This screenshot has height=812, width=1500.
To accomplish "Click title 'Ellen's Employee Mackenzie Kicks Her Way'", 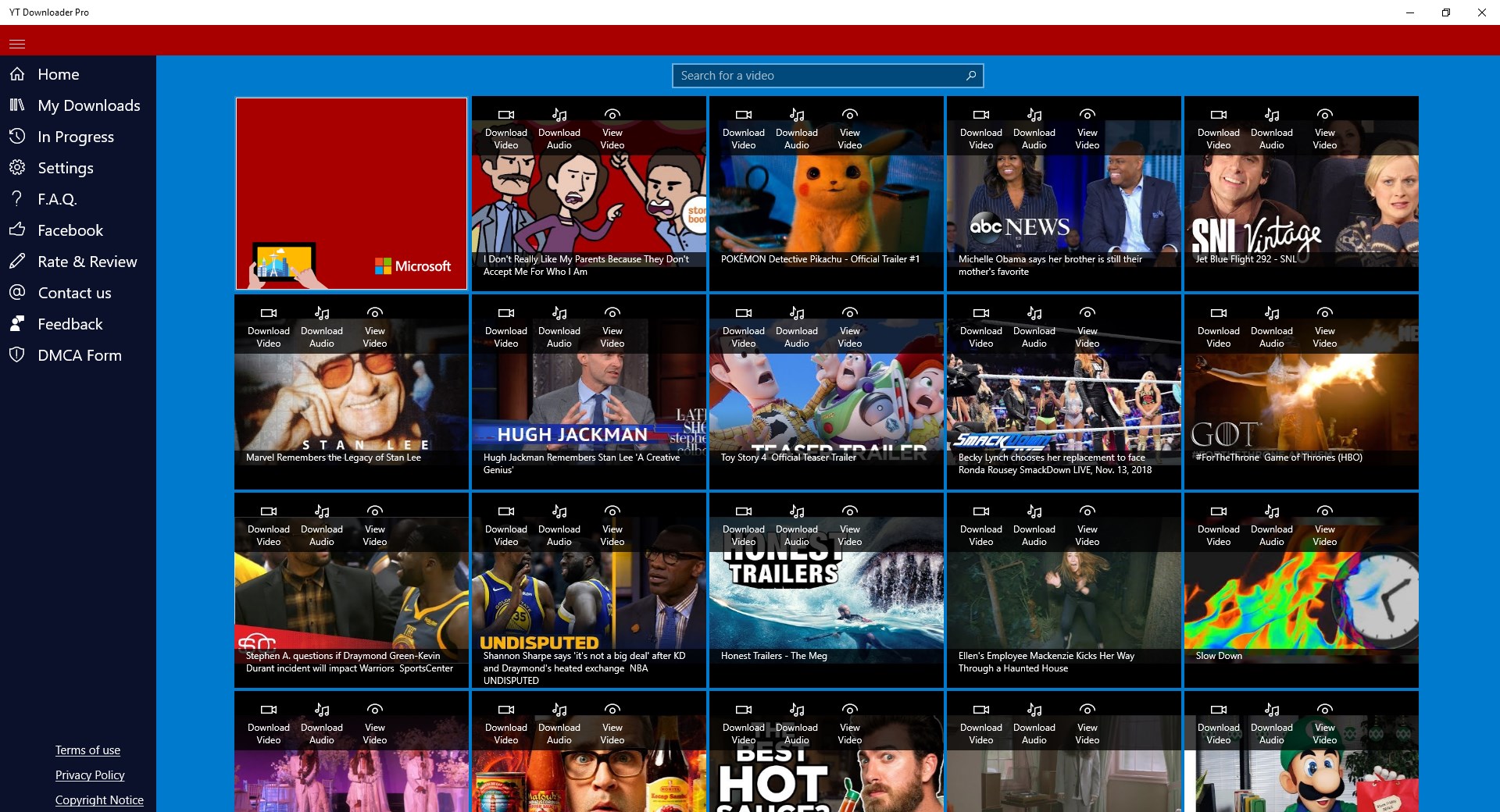I will click(1046, 662).
